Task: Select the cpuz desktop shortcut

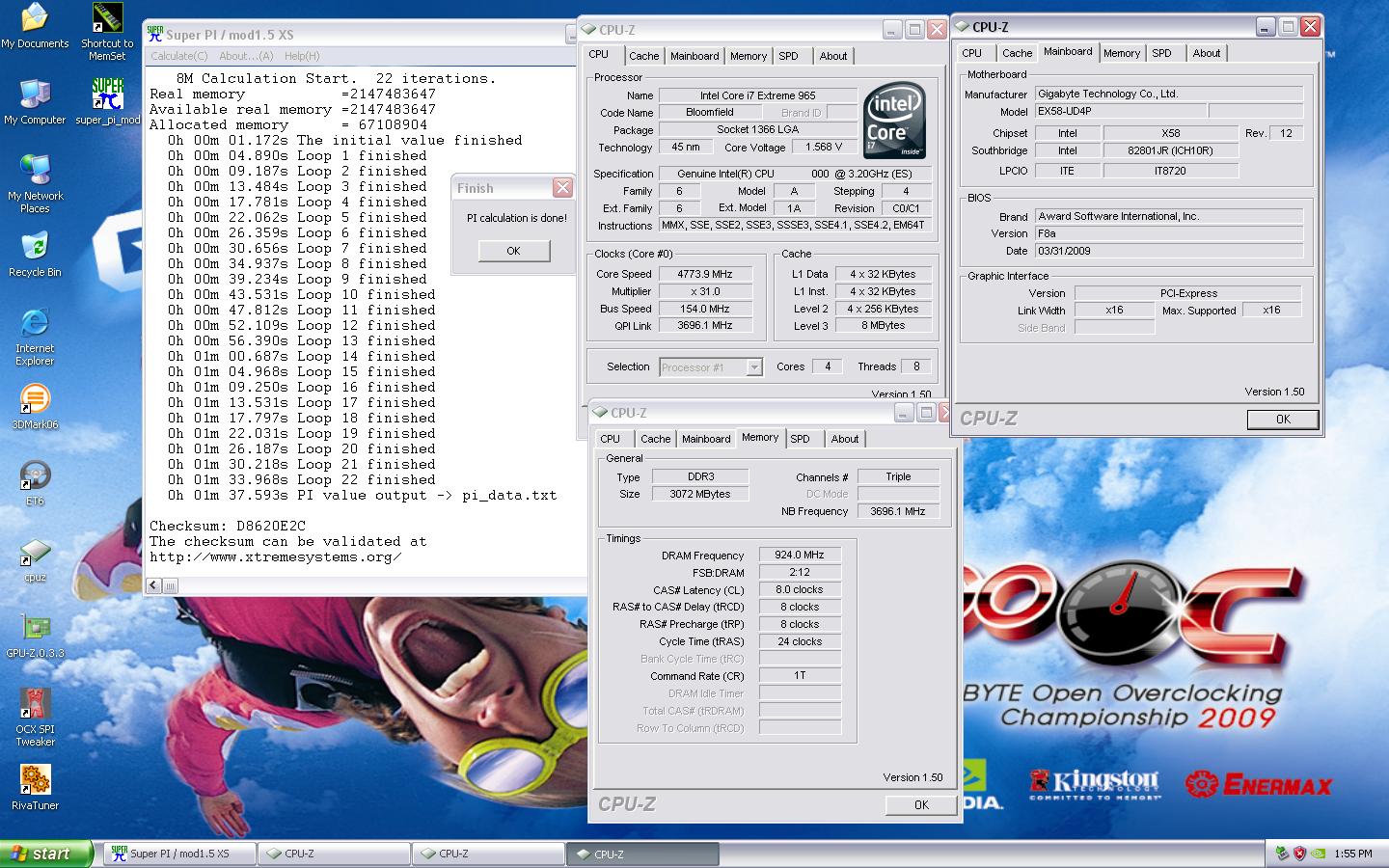Action: pyautogui.click(x=35, y=559)
